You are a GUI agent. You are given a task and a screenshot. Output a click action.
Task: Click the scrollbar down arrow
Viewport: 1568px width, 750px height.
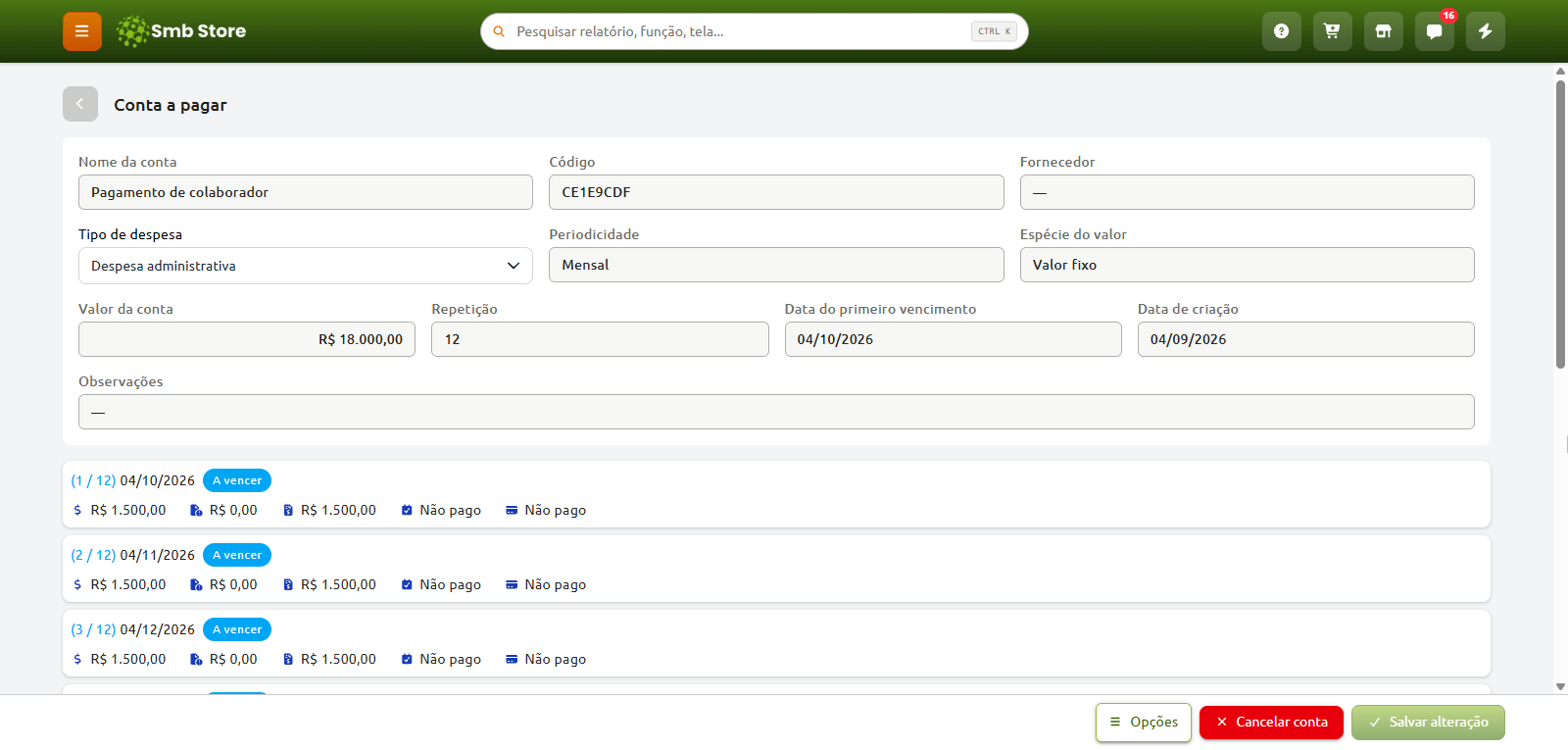(1560, 687)
